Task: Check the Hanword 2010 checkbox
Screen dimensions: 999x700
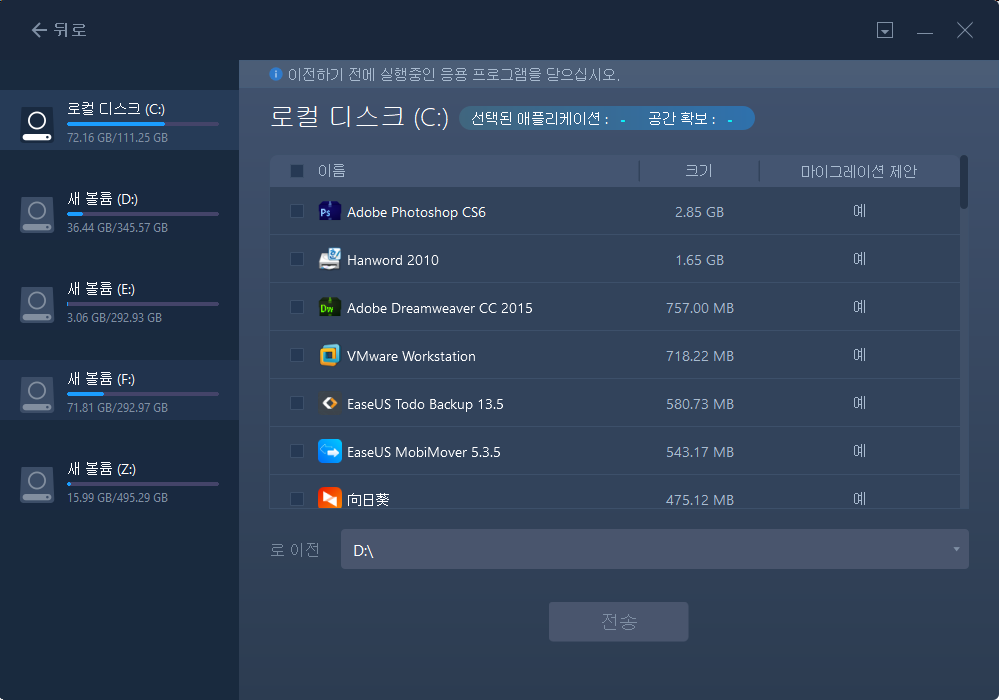Action: (x=297, y=259)
